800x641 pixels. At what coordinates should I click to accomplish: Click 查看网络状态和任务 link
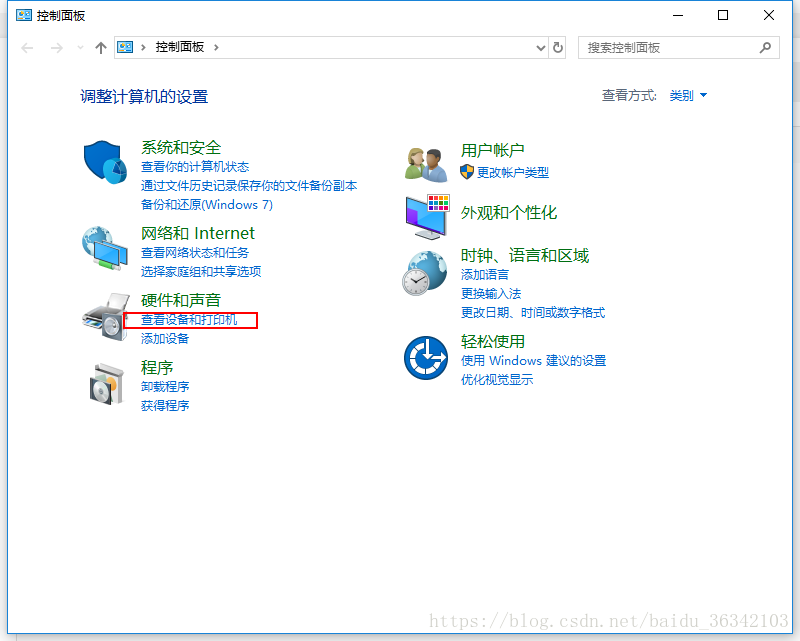click(195, 253)
